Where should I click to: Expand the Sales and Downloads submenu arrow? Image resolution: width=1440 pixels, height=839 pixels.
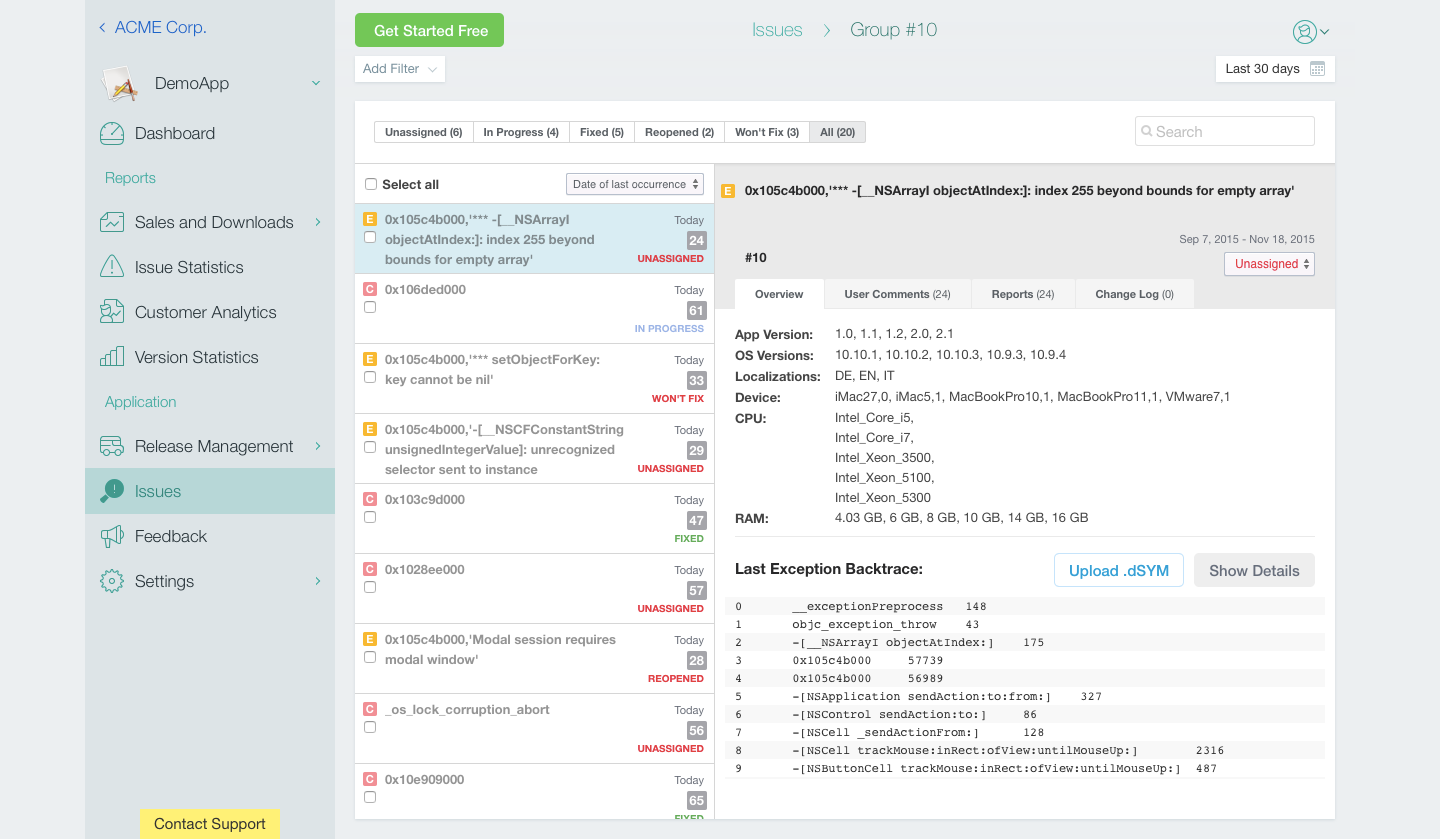coord(318,222)
